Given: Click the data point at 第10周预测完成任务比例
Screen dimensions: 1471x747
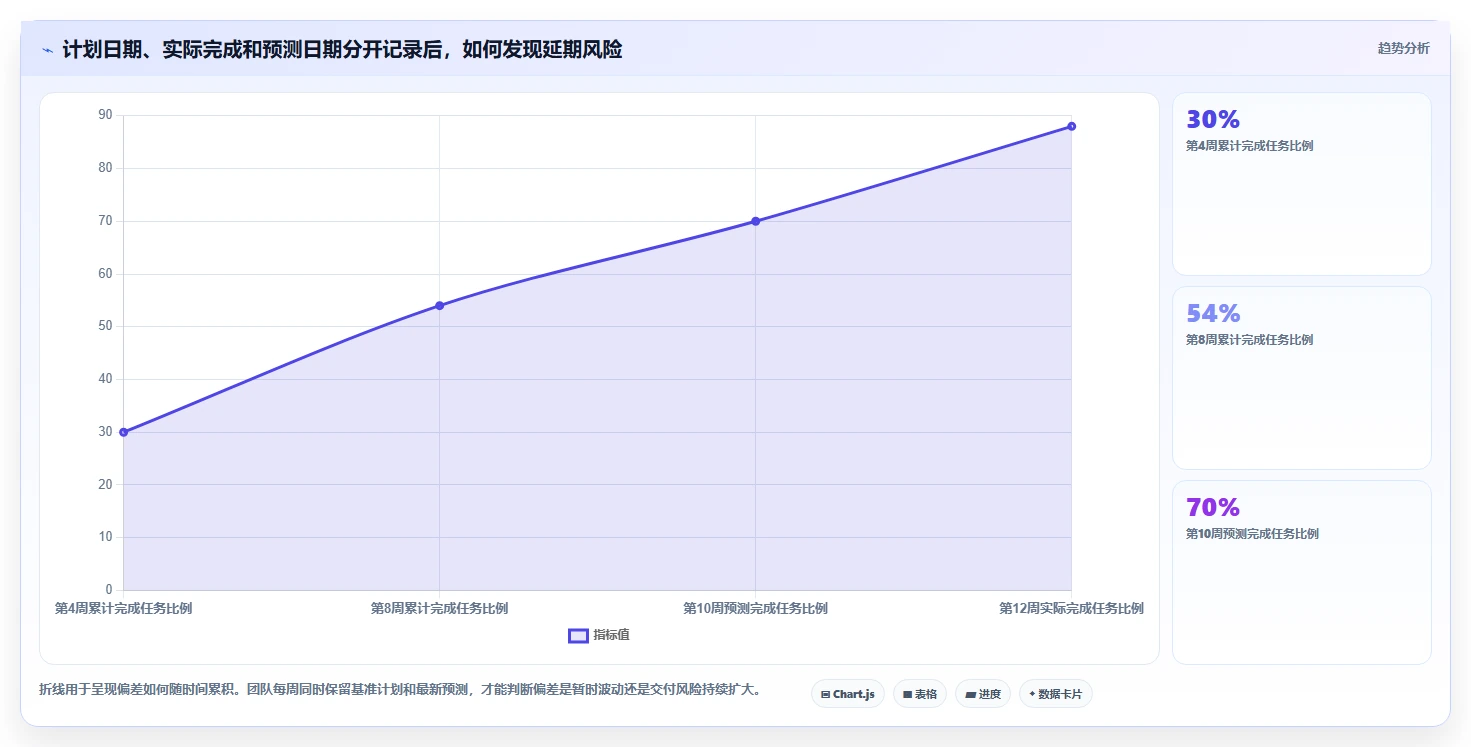Looking at the screenshot, I should 755,221.
